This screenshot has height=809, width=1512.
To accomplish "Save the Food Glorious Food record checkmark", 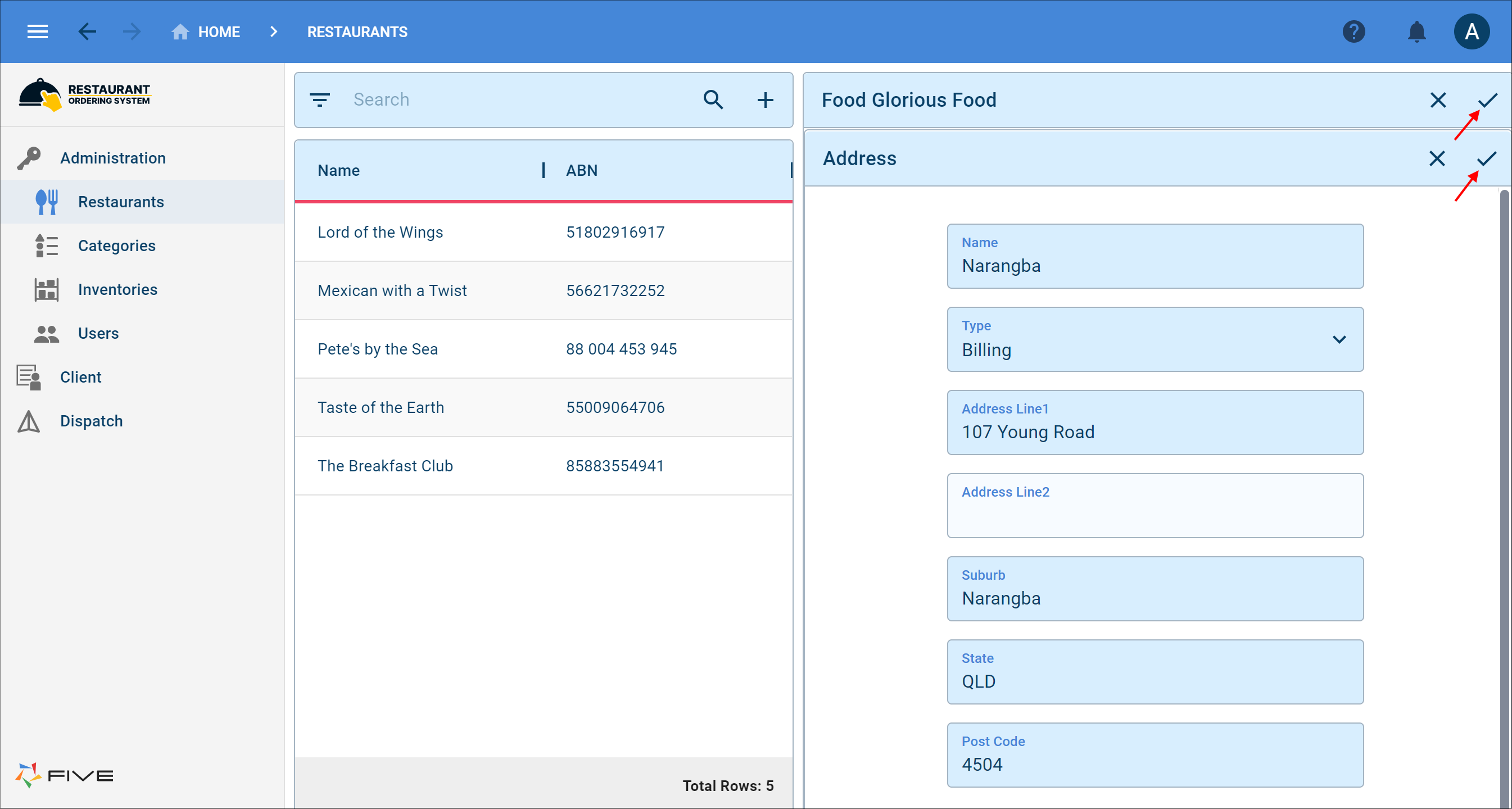I will (1486, 99).
